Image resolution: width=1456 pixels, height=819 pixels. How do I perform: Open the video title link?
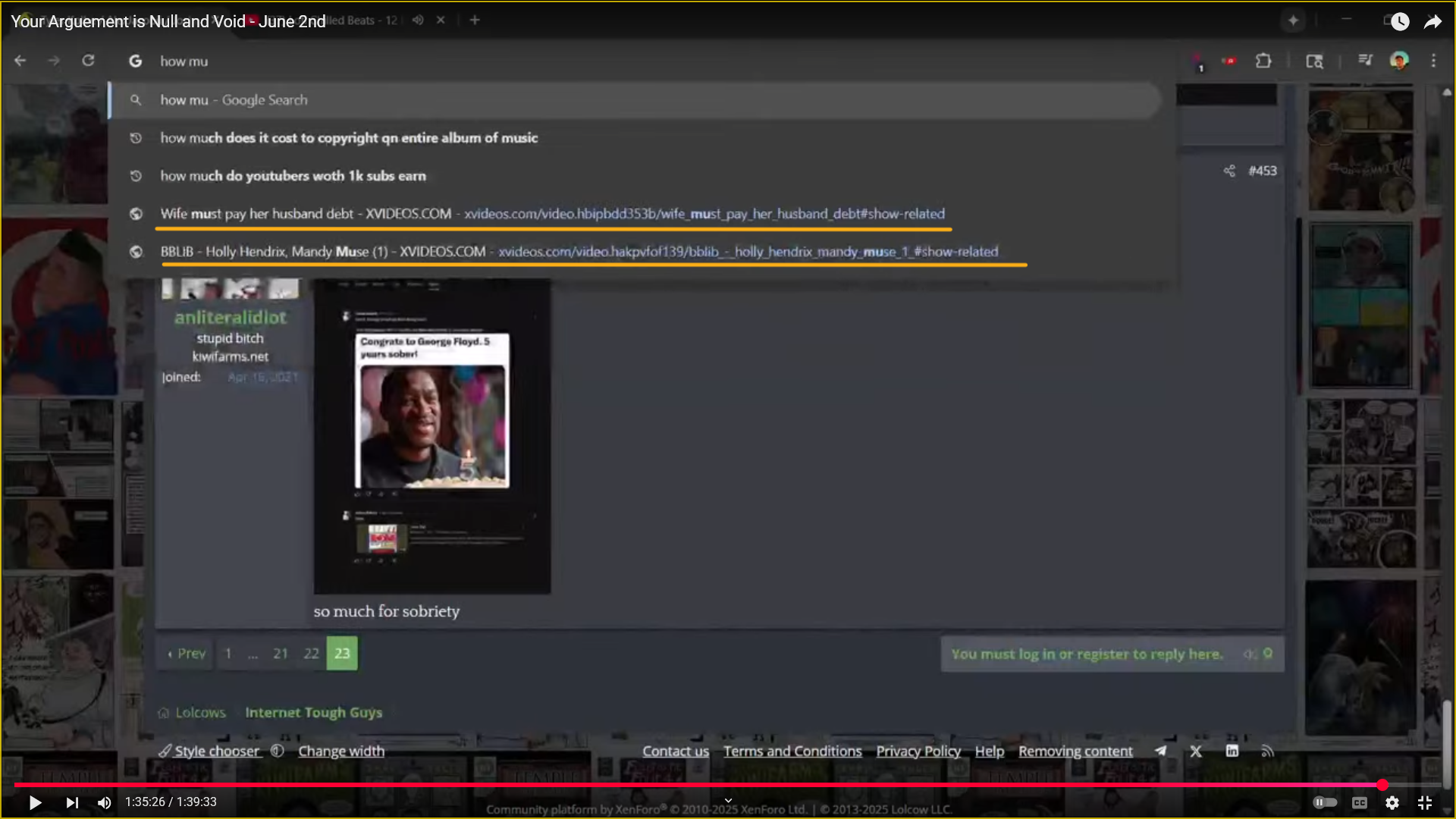click(168, 21)
